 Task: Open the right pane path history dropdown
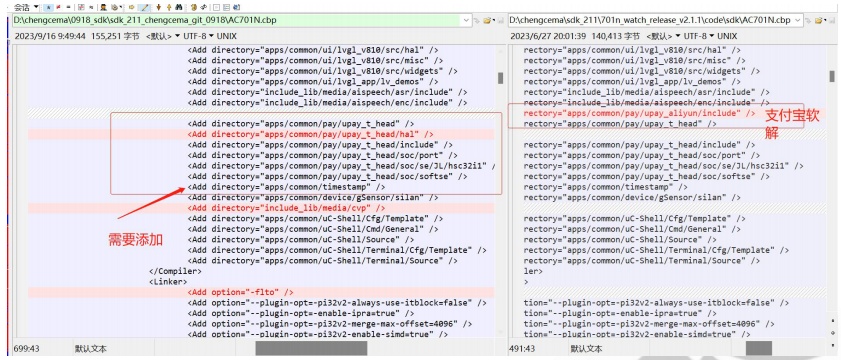pos(798,20)
